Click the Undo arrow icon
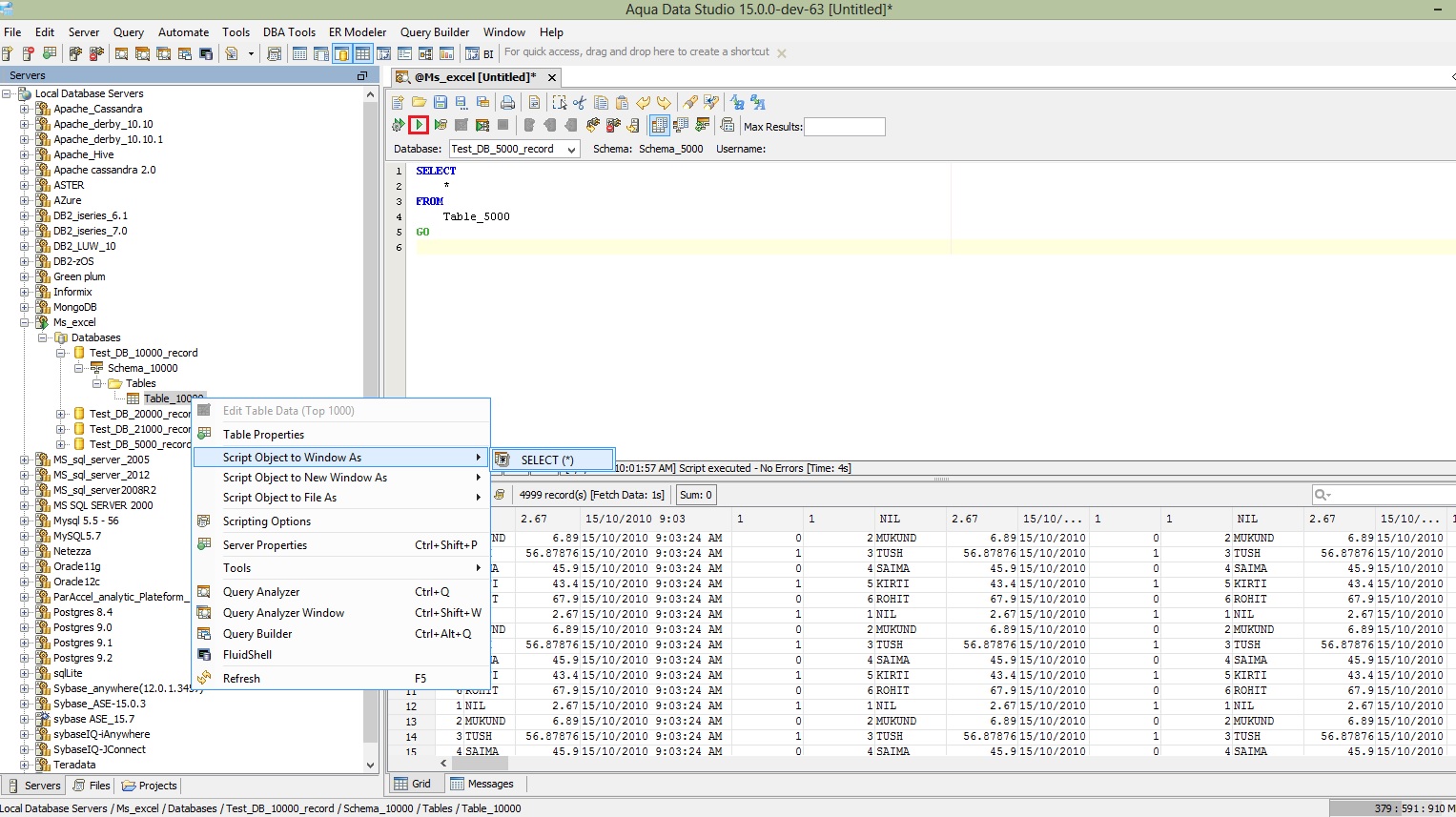Image resolution: width=1456 pixels, height=817 pixels. pos(643,102)
